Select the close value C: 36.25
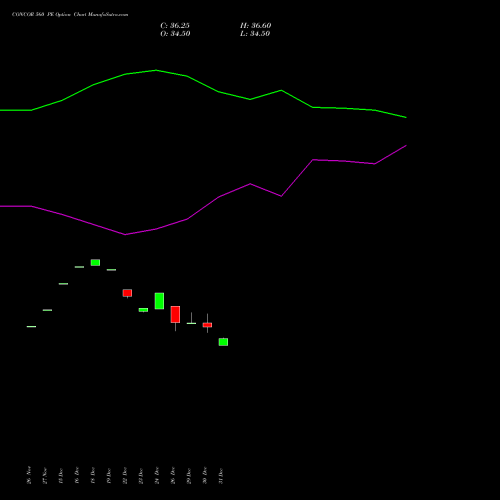This screenshot has width=500, height=500. [175, 26]
